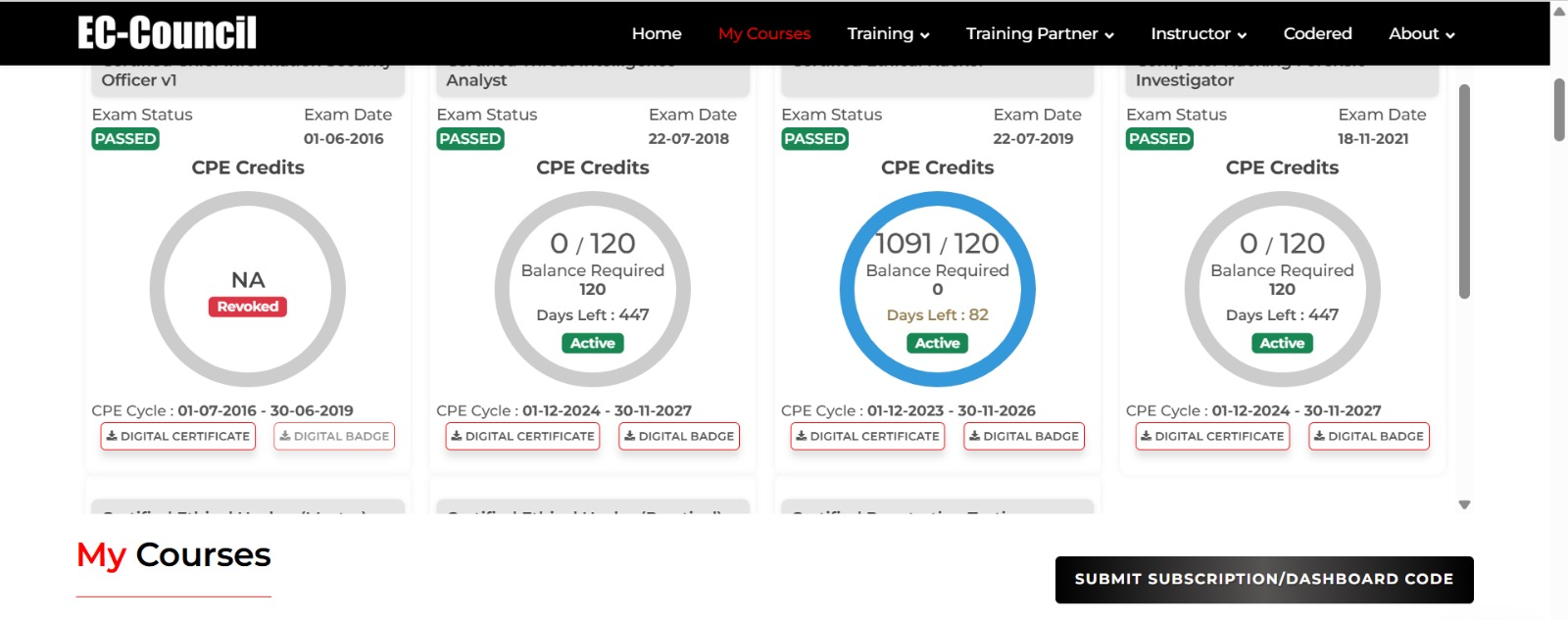
Task: Click exam date 18-11-2021
Action: click(x=1373, y=139)
